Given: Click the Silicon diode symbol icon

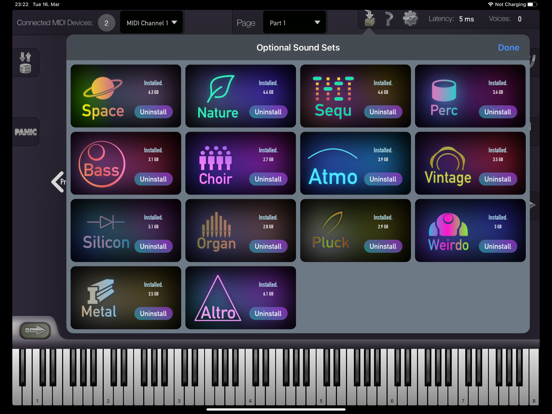Looking at the screenshot, I should click(106, 222).
